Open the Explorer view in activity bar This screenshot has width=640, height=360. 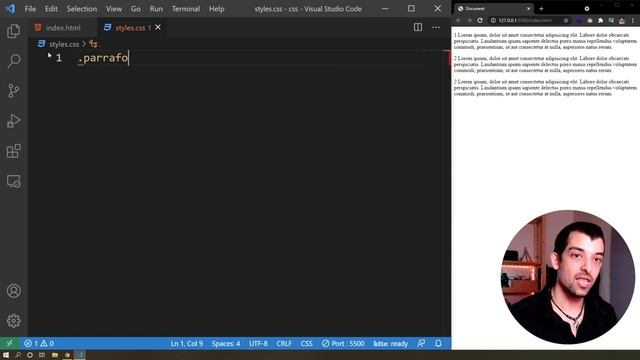(13, 31)
